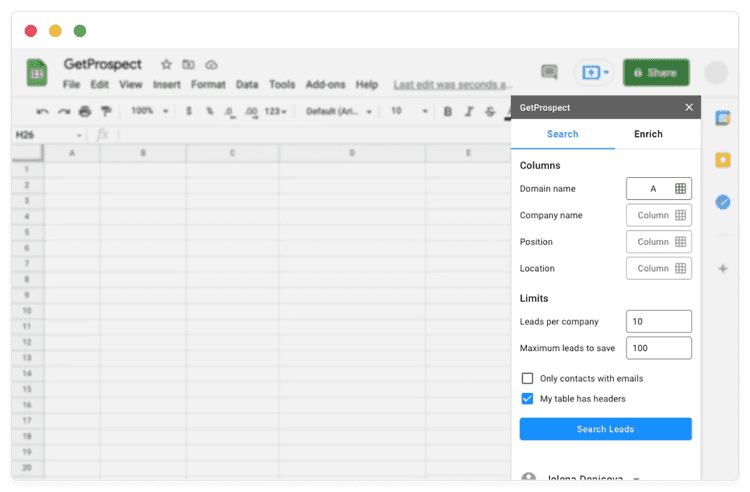The image size is (750, 492).
Task: Edit the Leads per company field
Action: point(659,321)
